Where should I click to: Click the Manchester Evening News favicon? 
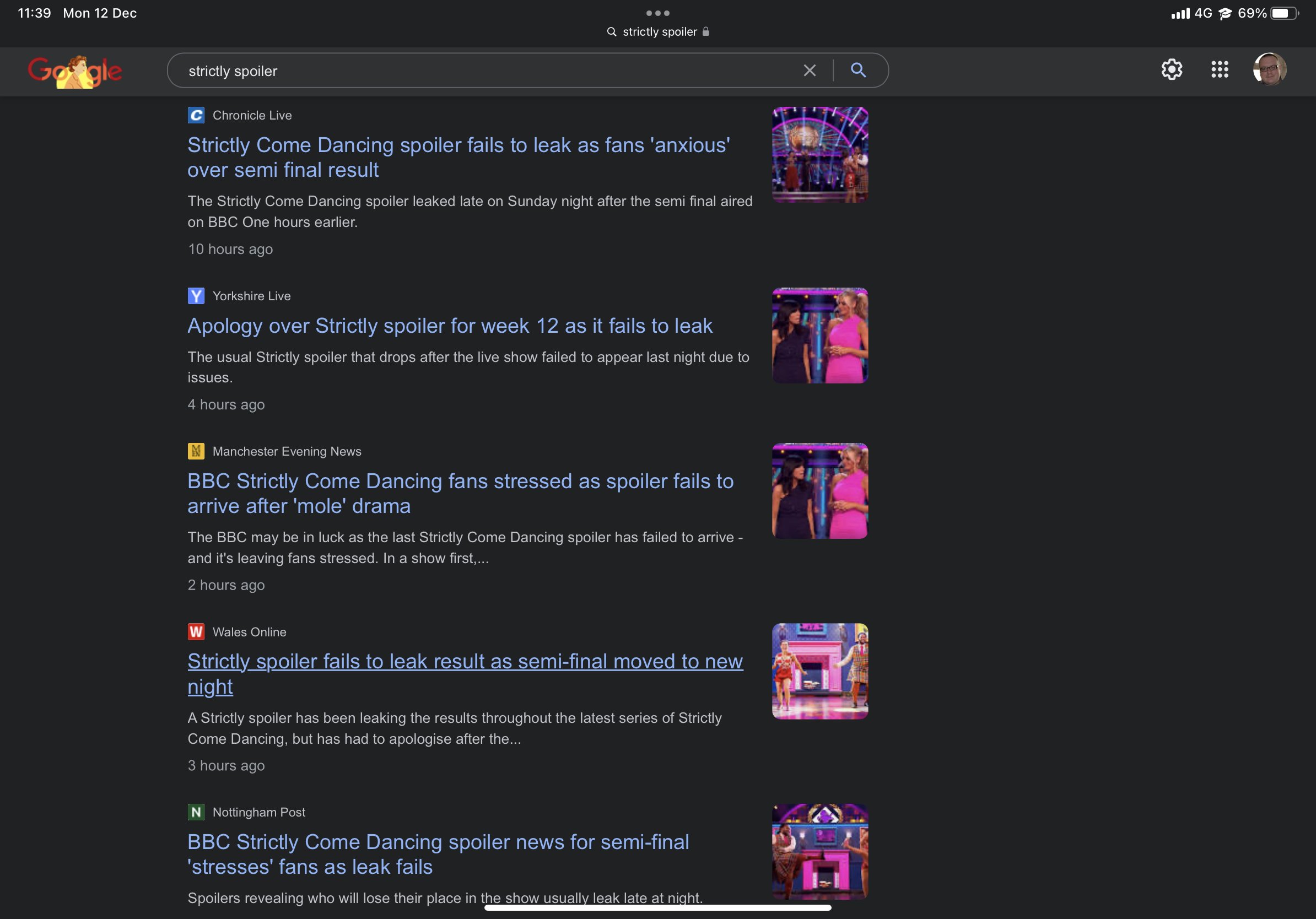pyautogui.click(x=196, y=451)
